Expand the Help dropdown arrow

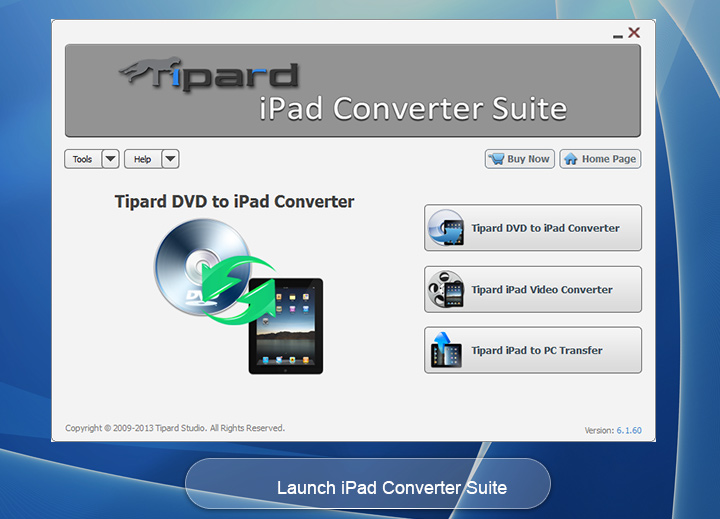click(x=170, y=159)
